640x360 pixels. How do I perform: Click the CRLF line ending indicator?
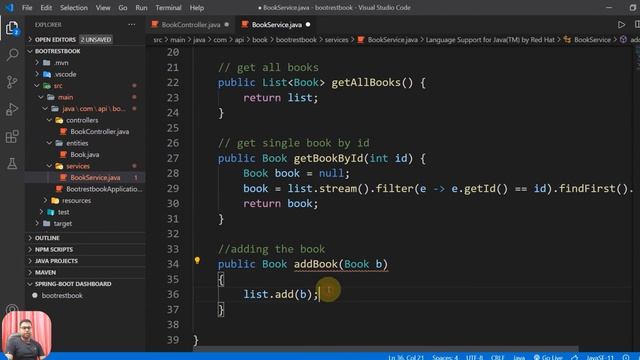(497, 357)
